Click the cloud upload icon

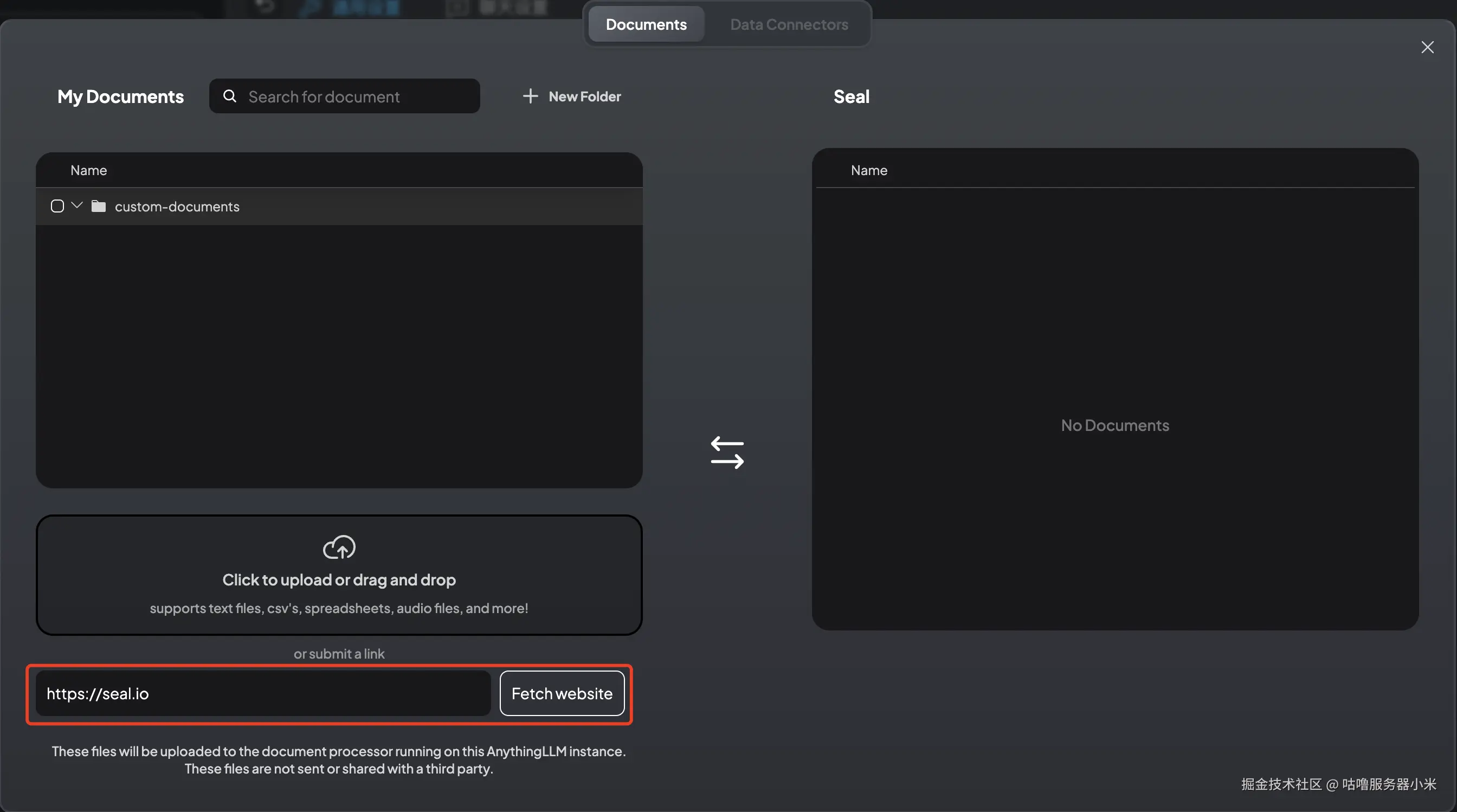[x=339, y=547]
